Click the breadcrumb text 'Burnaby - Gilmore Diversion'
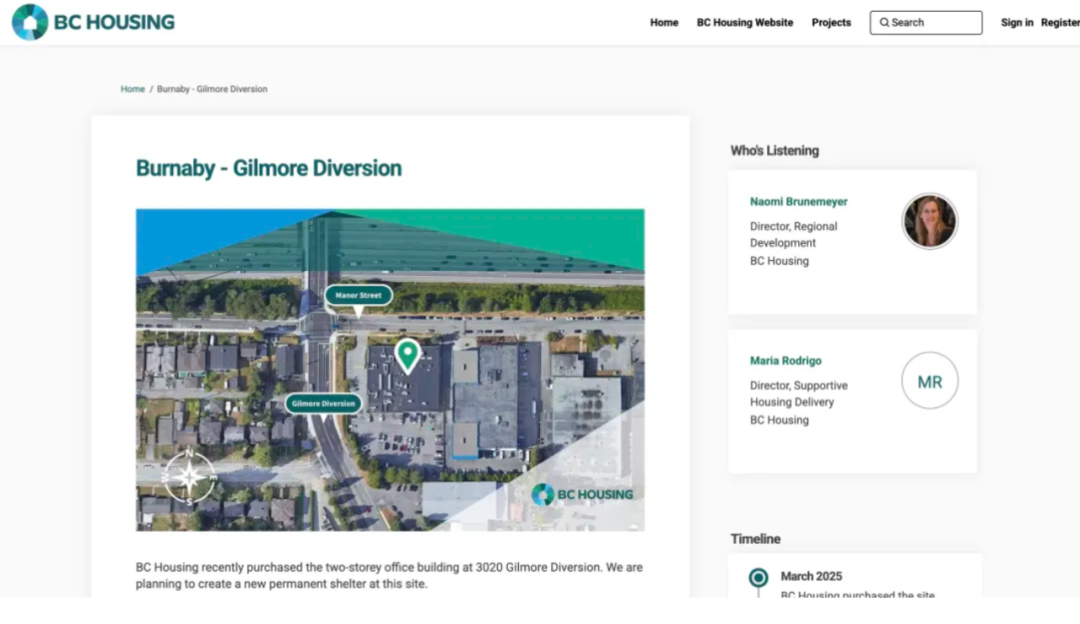1080x624 pixels. click(212, 89)
